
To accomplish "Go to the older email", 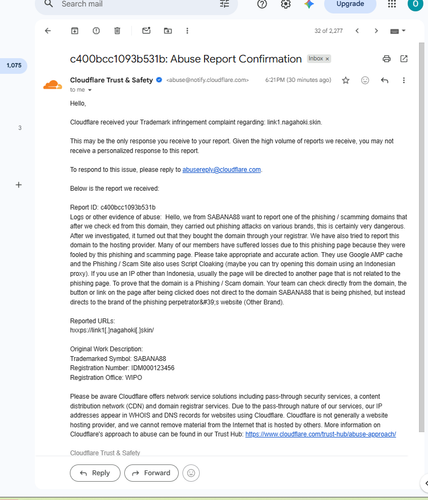I will pos(376,31).
